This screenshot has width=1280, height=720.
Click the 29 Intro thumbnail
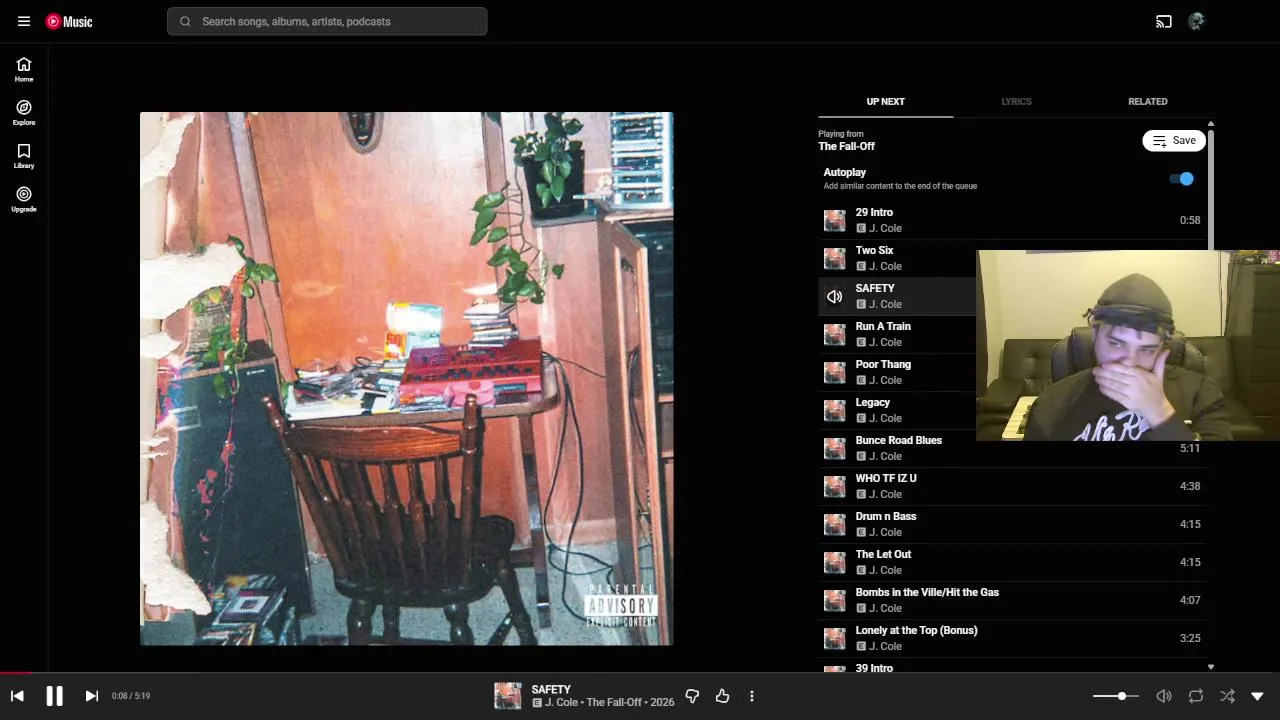(x=834, y=221)
